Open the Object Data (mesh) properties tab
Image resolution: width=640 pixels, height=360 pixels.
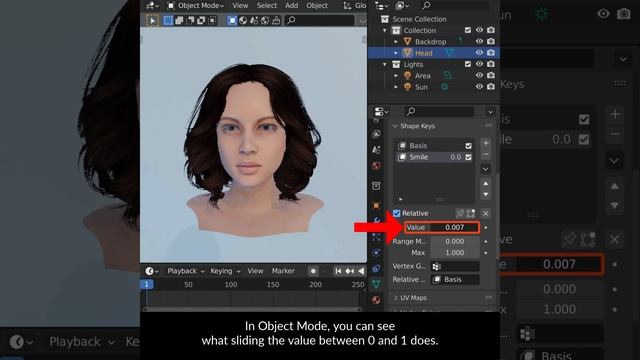tap(376, 284)
